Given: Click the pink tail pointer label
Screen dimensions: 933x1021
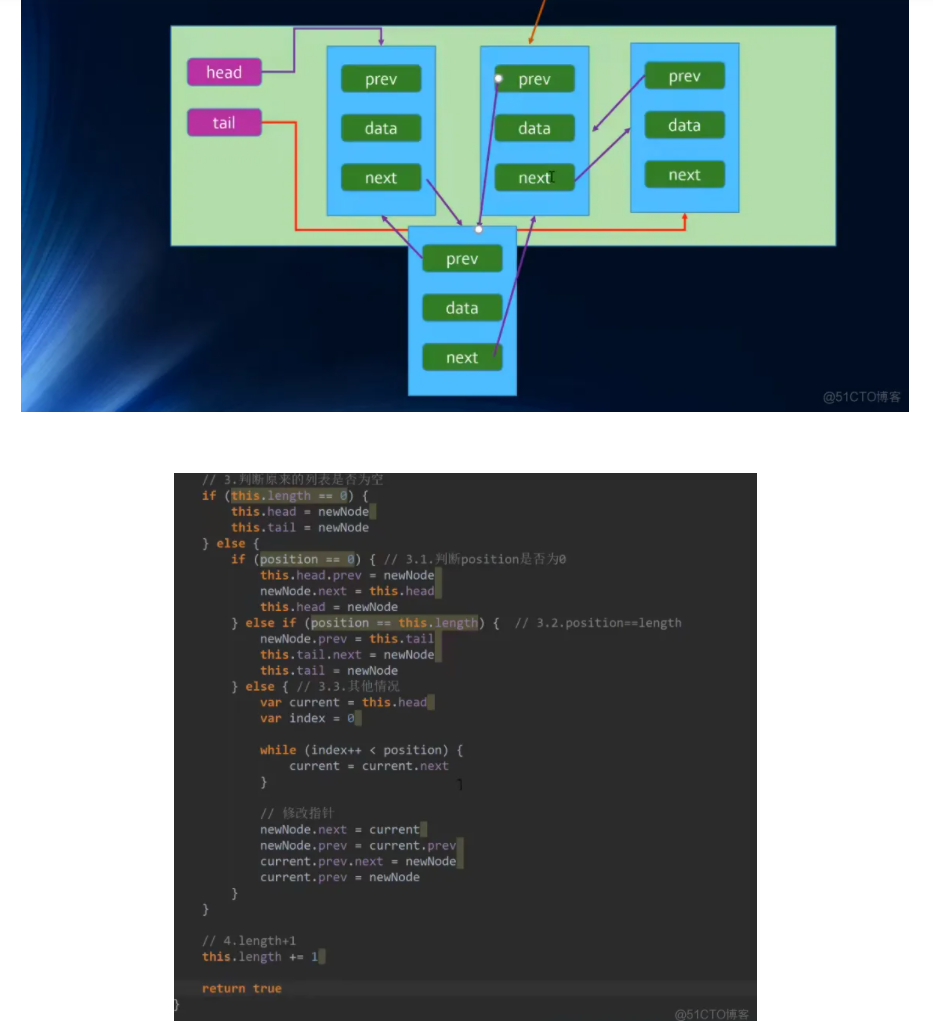Looking at the screenshot, I should (224, 122).
